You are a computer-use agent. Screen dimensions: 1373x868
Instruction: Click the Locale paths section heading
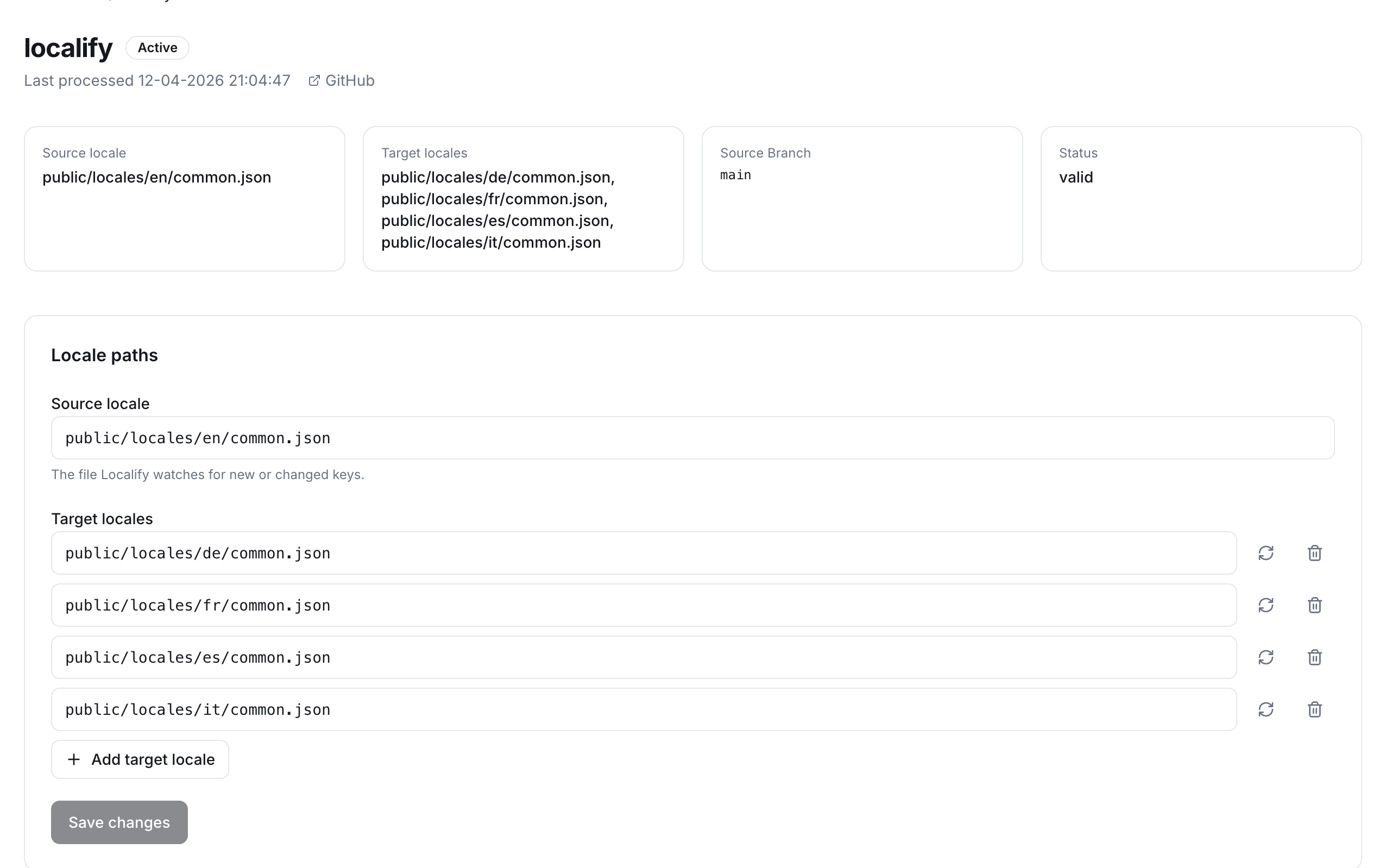pyautogui.click(x=104, y=355)
